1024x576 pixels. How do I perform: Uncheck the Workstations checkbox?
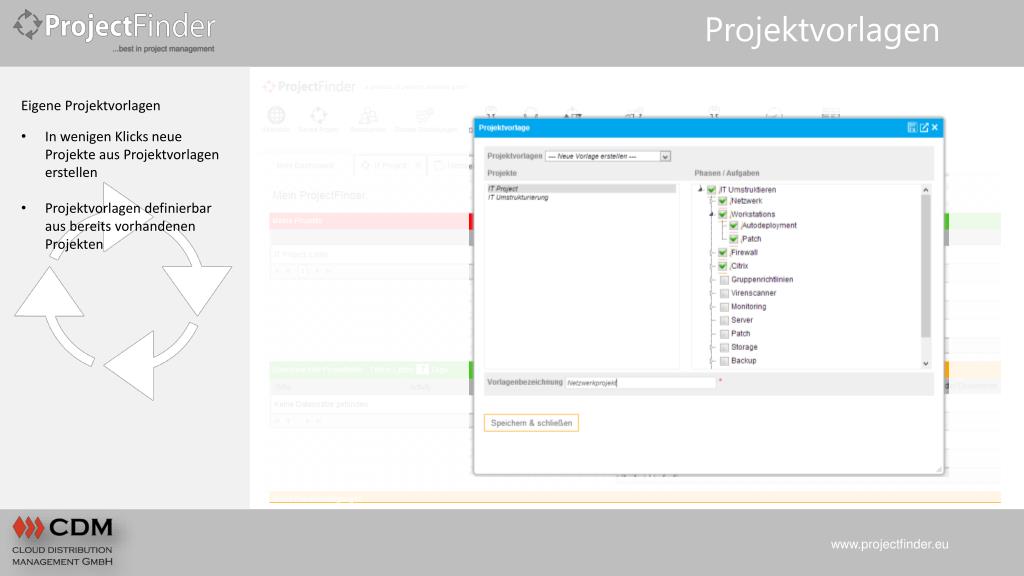point(722,214)
